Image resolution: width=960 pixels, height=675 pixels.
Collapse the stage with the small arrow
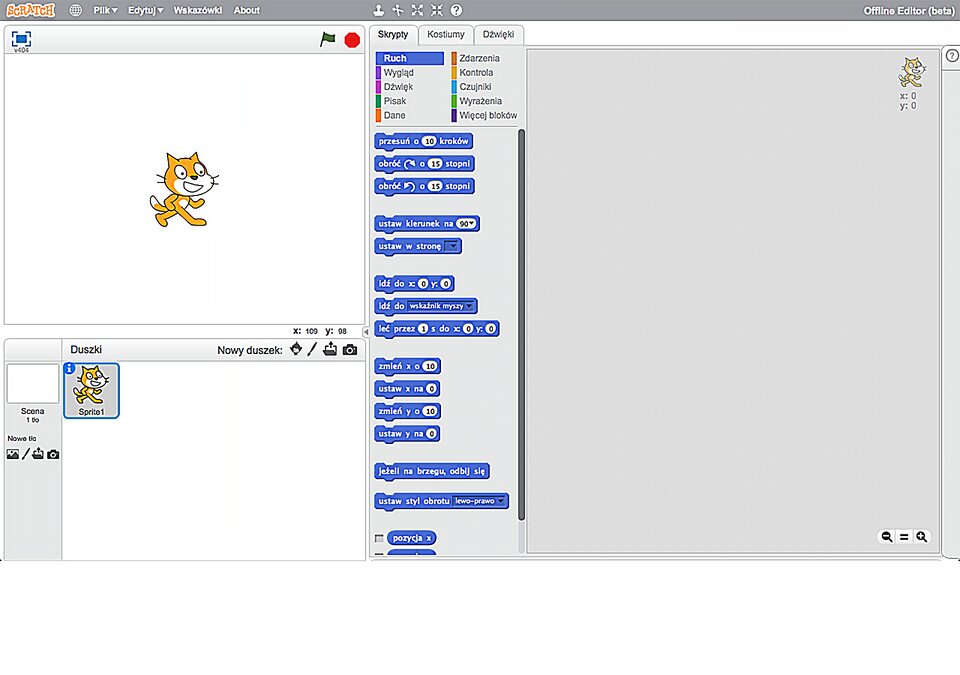(x=366, y=331)
